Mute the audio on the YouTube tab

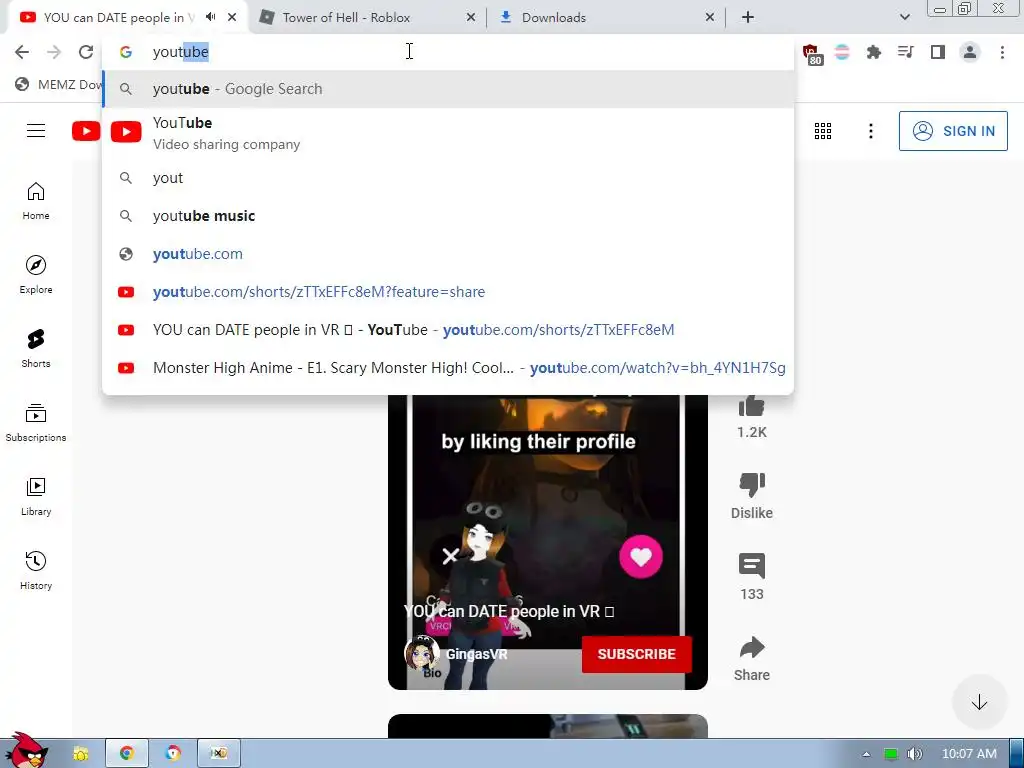point(210,17)
